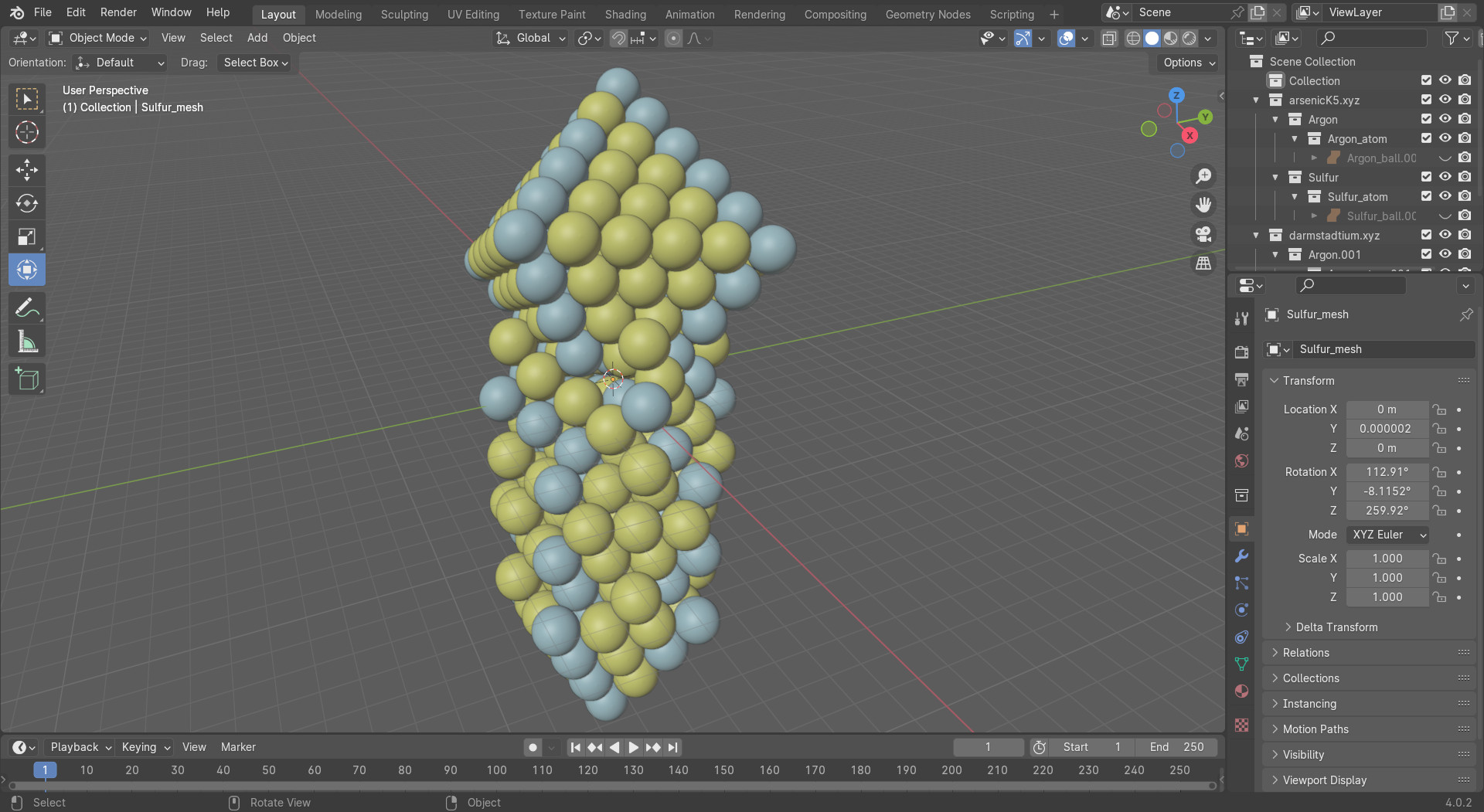Toggle Location X animate lock icon

1438,409
